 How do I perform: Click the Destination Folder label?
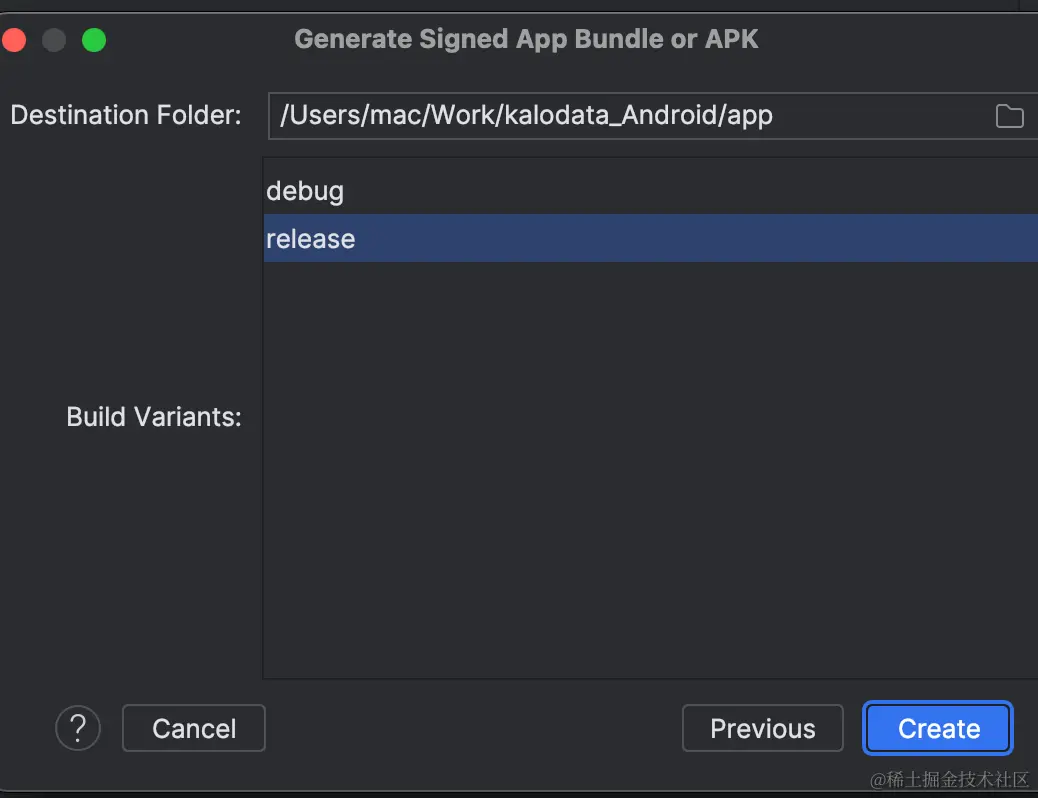tap(126, 115)
